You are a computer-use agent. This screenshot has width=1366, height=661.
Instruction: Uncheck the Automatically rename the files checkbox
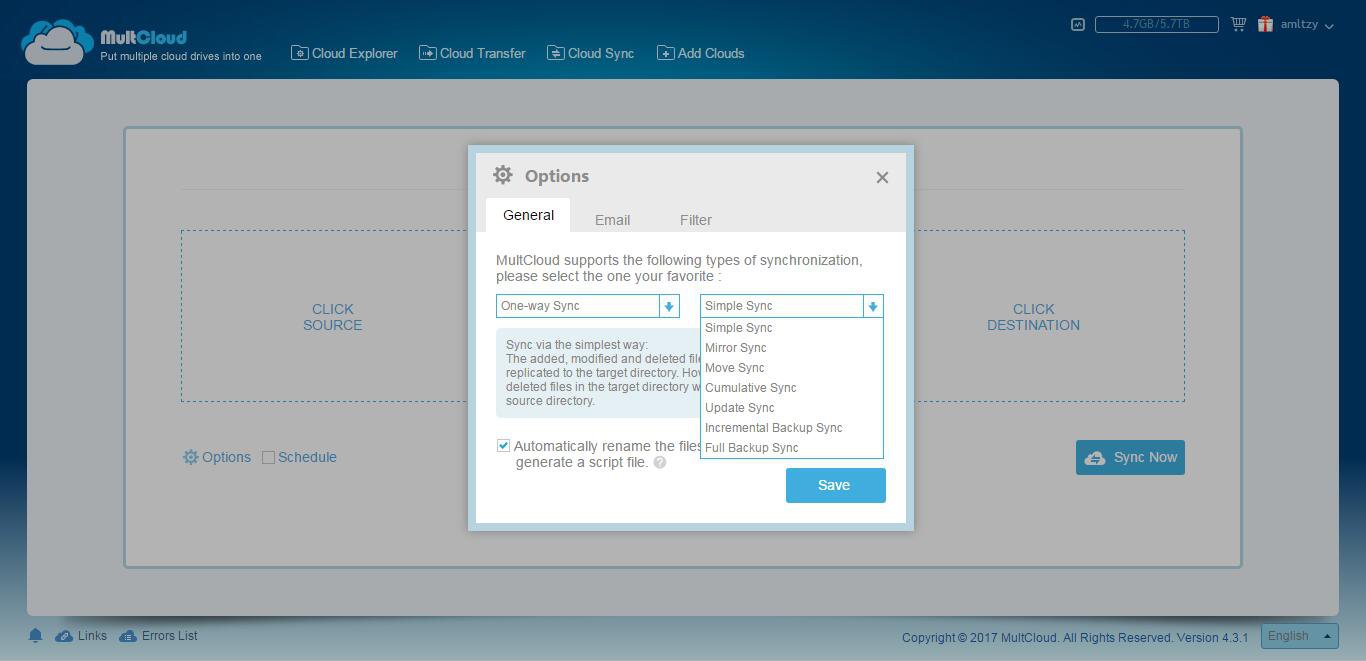504,446
